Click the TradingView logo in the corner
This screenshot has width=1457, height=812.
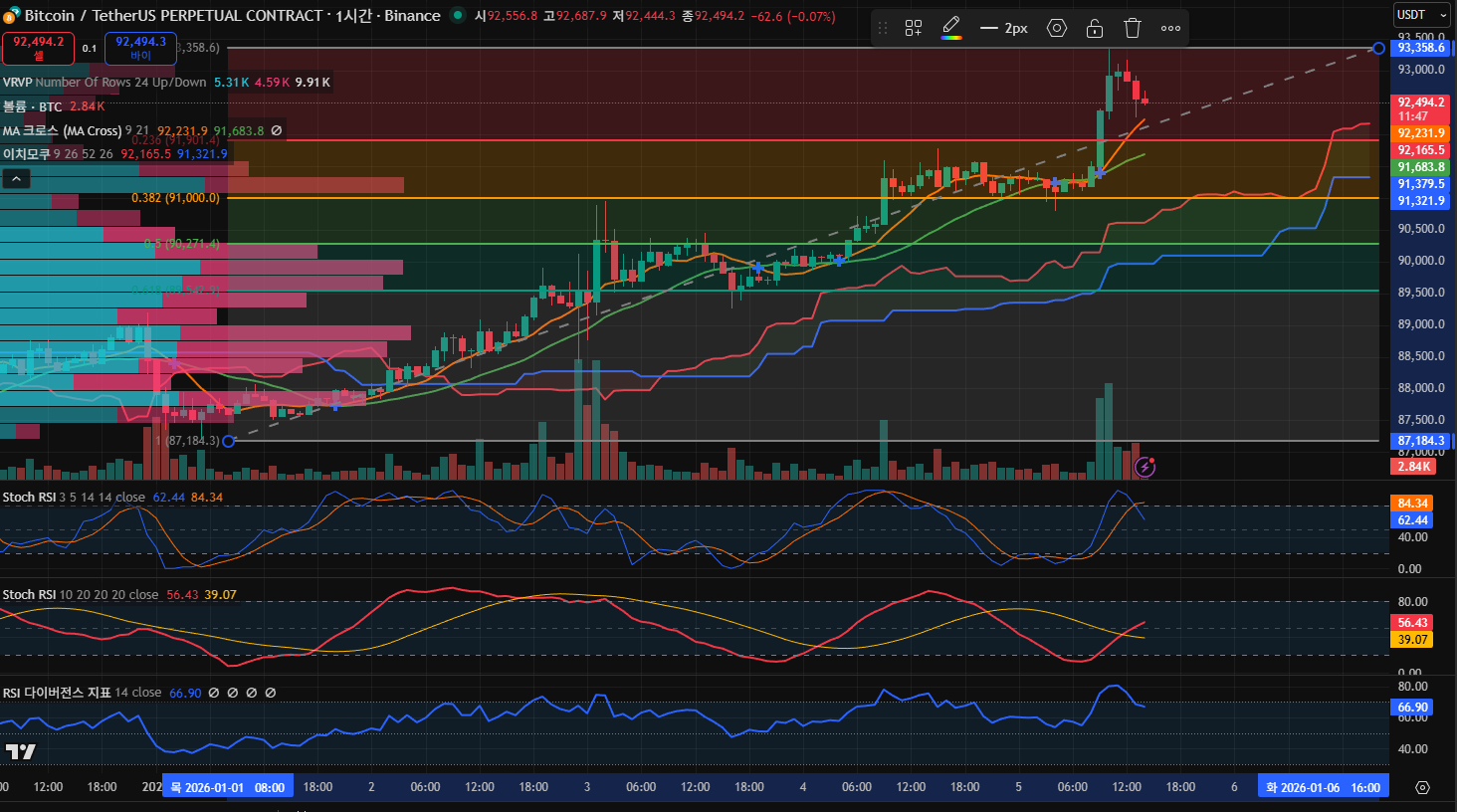pos(20,751)
